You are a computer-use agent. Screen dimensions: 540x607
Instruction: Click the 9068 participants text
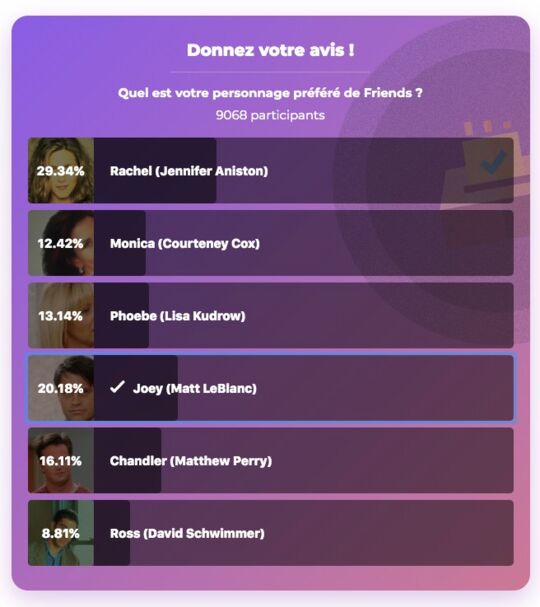tap(270, 115)
